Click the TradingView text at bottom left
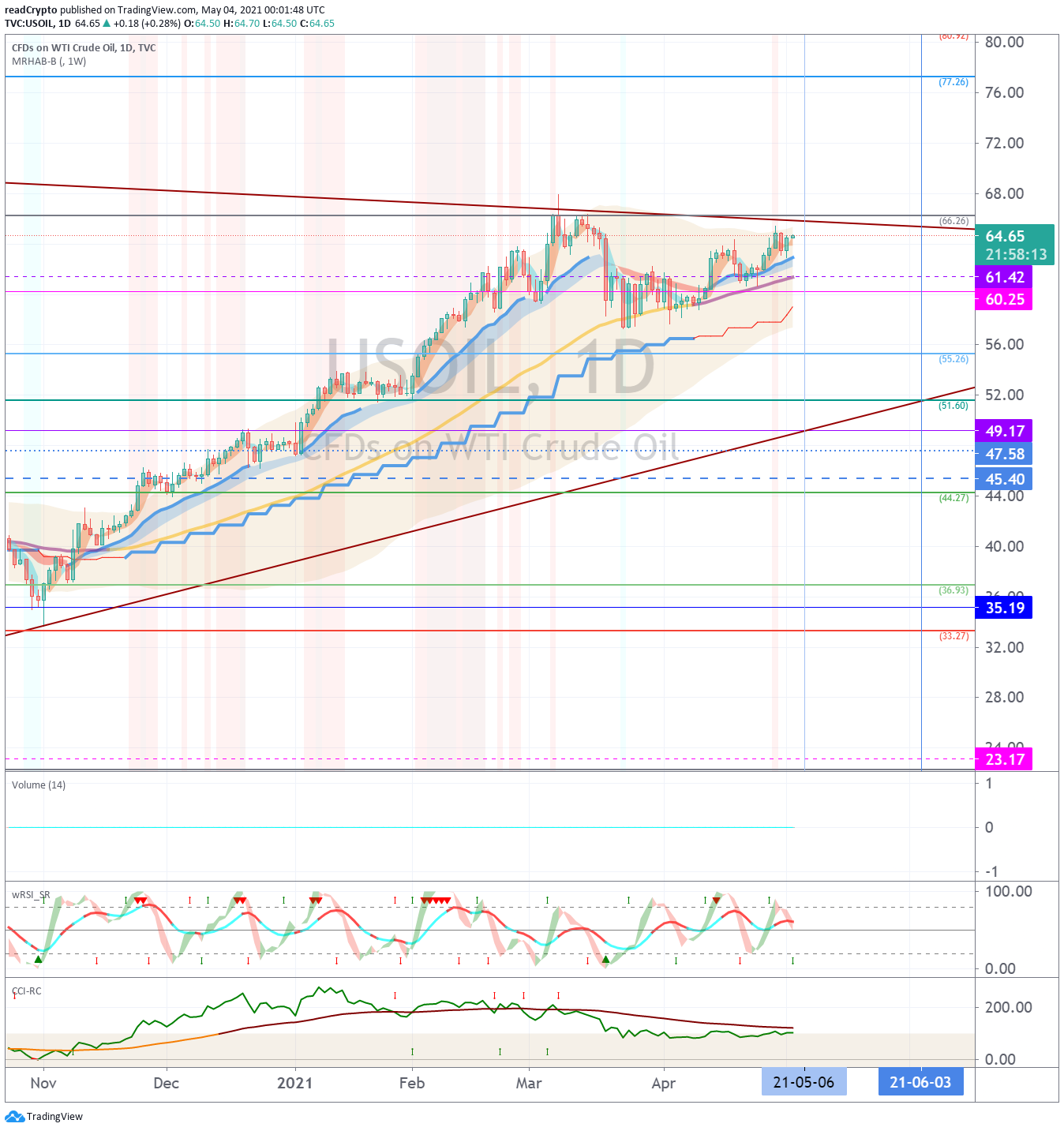This screenshot has width=1064, height=1131. pos(54,1117)
